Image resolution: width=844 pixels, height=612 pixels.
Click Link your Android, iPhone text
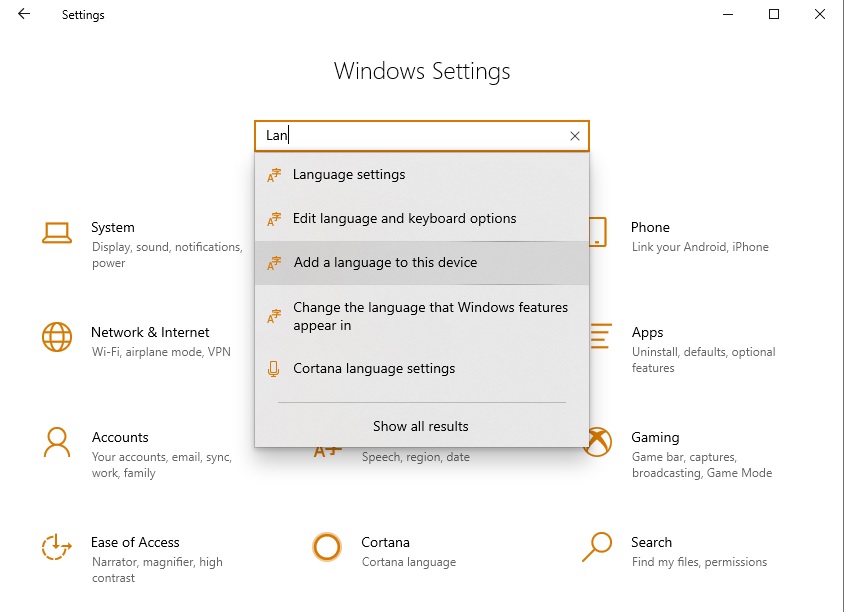(700, 247)
